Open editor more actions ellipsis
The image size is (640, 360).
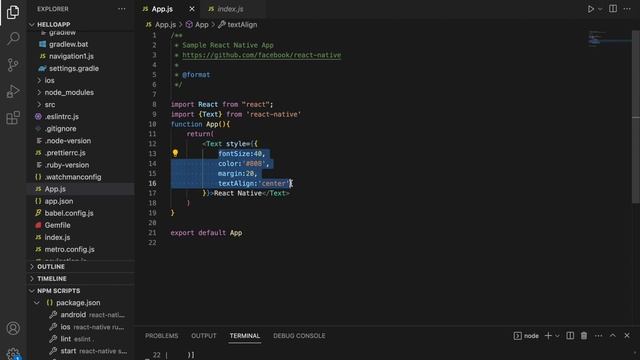point(627,9)
